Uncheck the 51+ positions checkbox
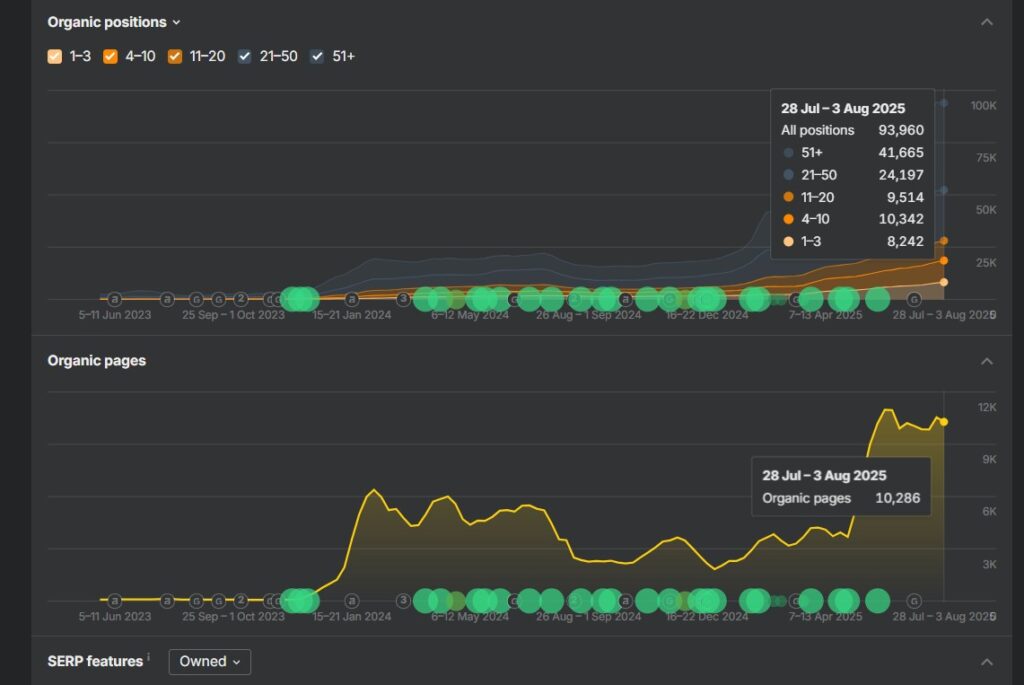Image resolution: width=1024 pixels, height=685 pixels. point(317,56)
